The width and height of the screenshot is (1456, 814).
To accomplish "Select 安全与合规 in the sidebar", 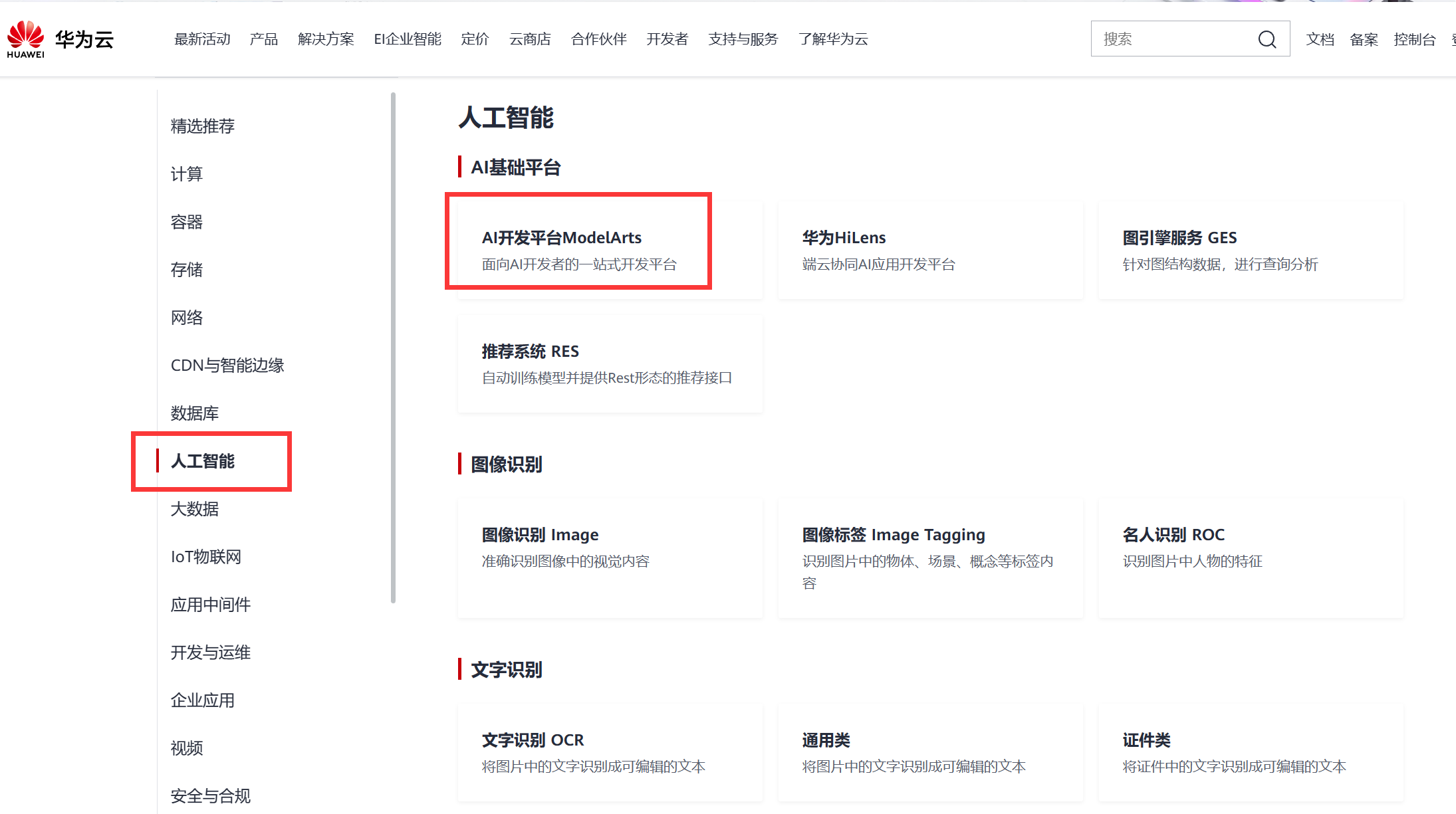I will [x=210, y=796].
